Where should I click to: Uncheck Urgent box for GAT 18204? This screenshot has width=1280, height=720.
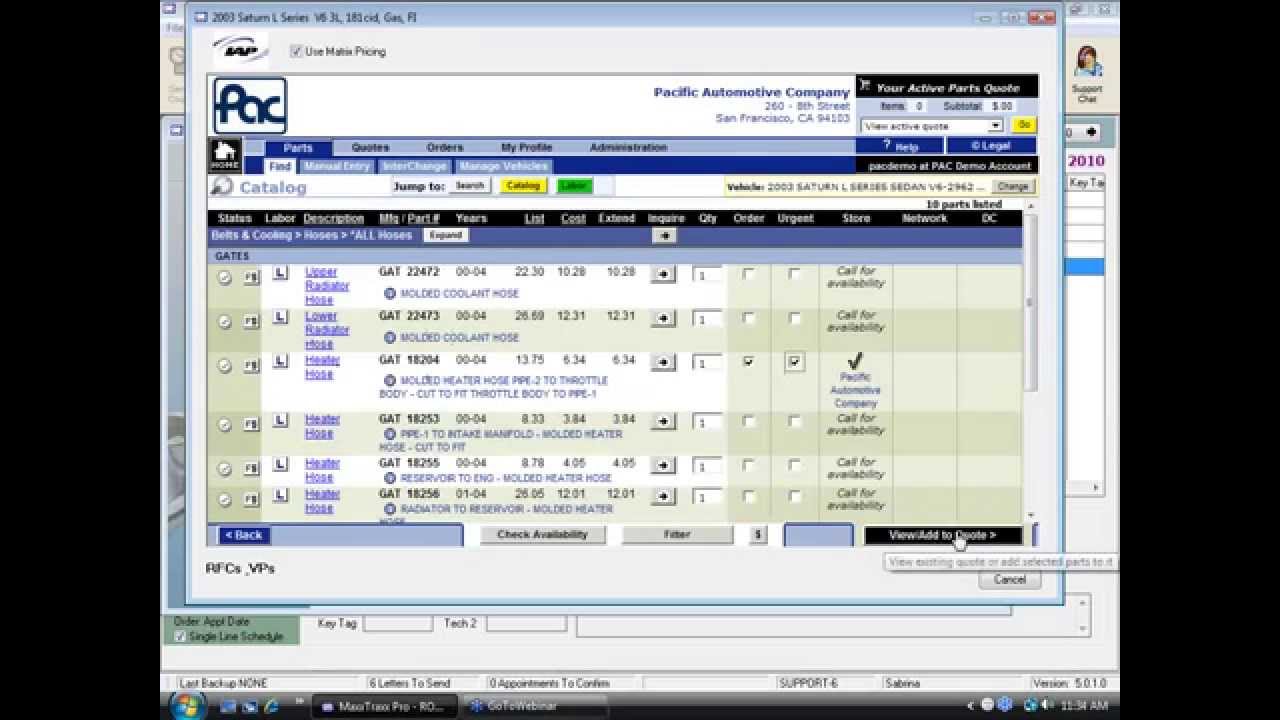tap(794, 362)
